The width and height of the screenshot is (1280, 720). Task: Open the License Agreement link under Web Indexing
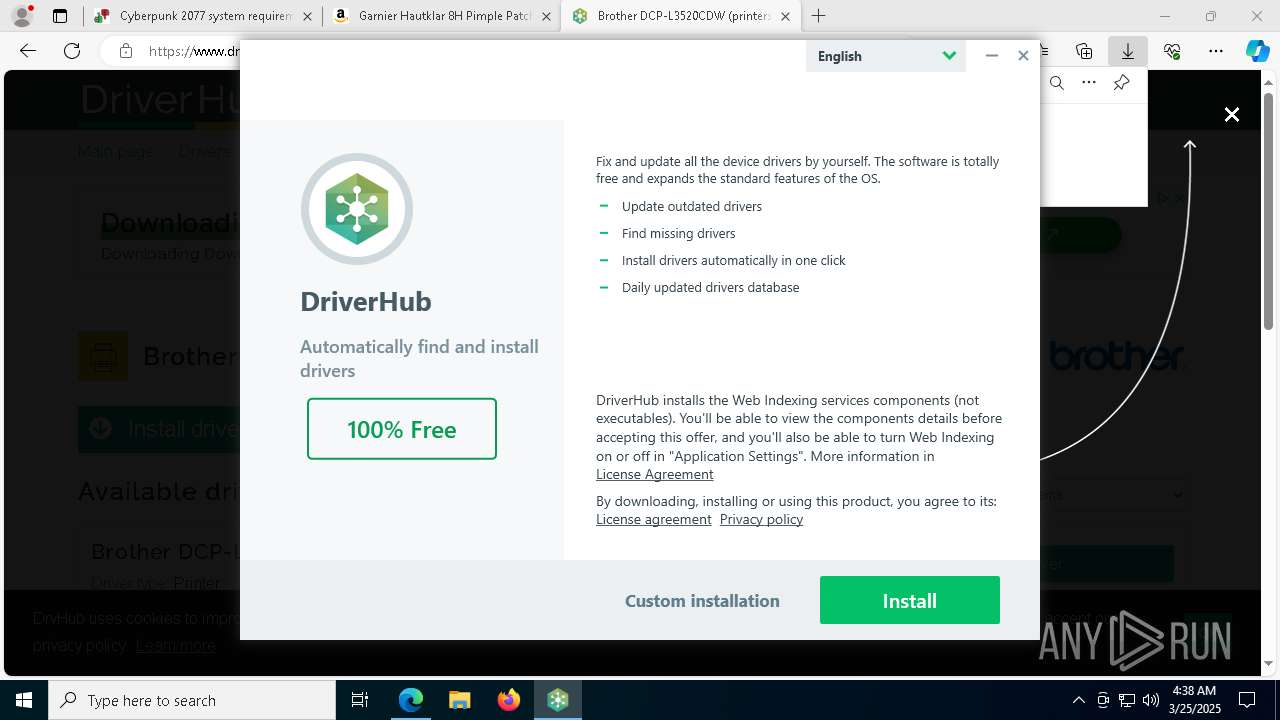[x=654, y=474]
